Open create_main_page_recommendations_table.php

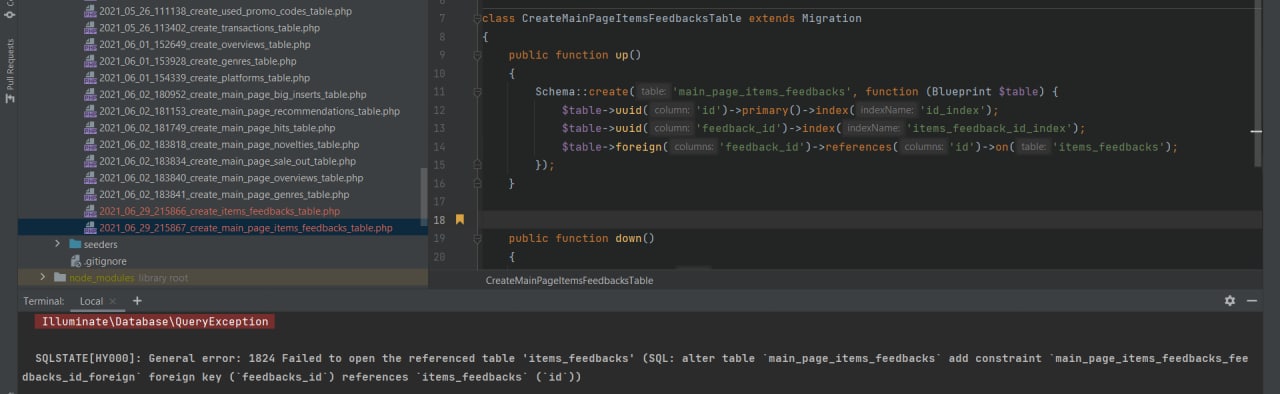point(249,111)
